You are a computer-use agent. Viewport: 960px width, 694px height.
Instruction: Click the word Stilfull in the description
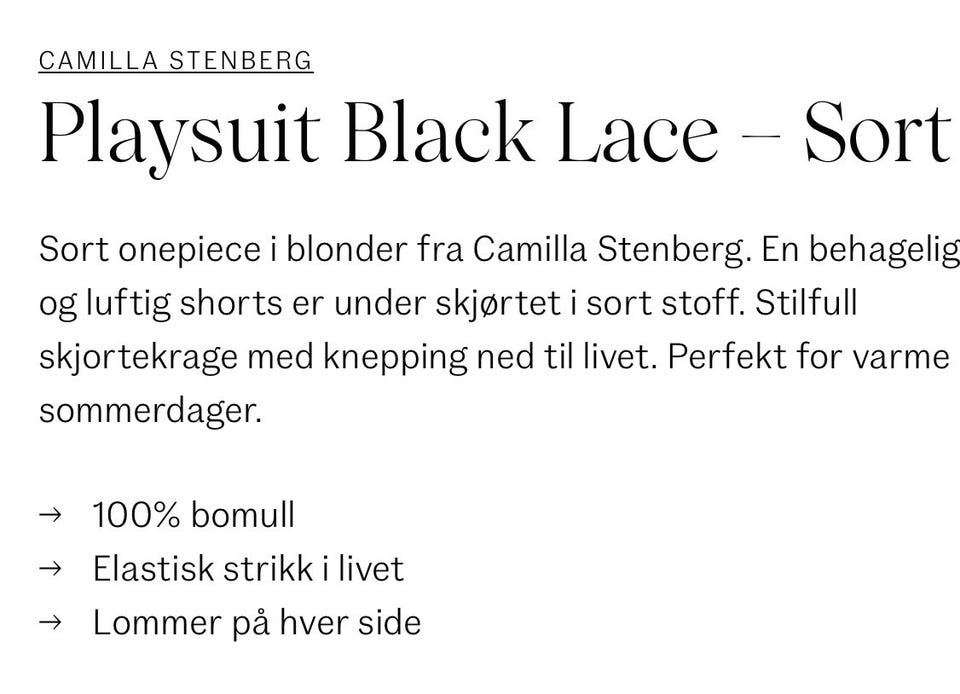(806, 302)
